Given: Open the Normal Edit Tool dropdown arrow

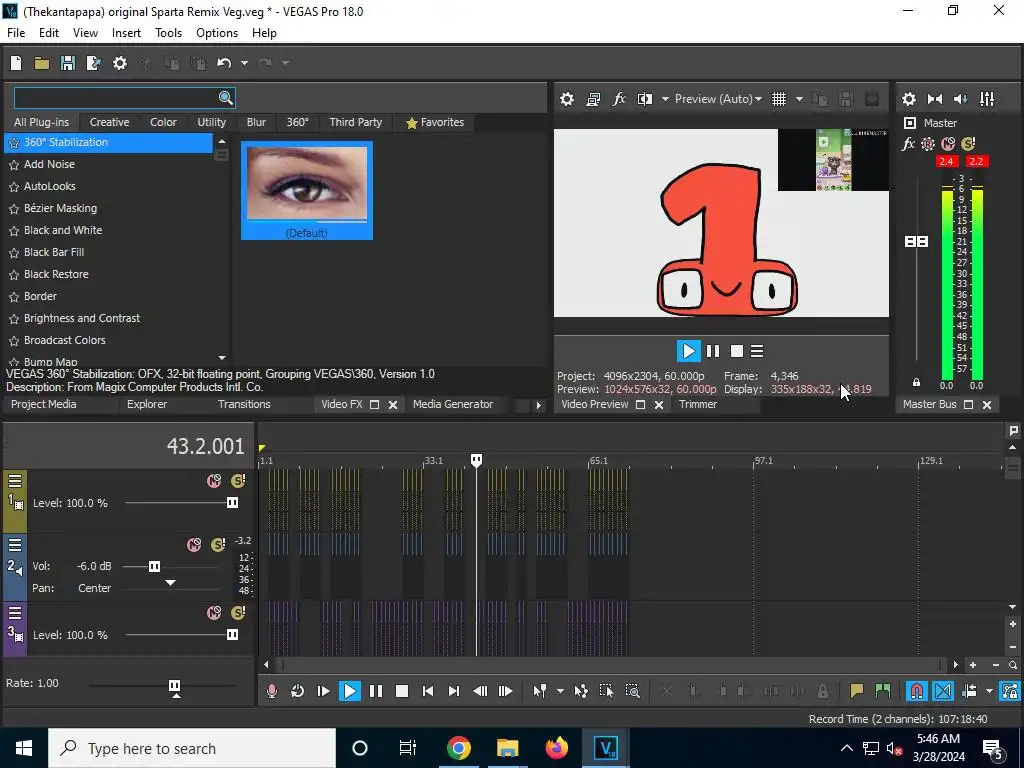Looking at the screenshot, I should (x=560, y=691).
